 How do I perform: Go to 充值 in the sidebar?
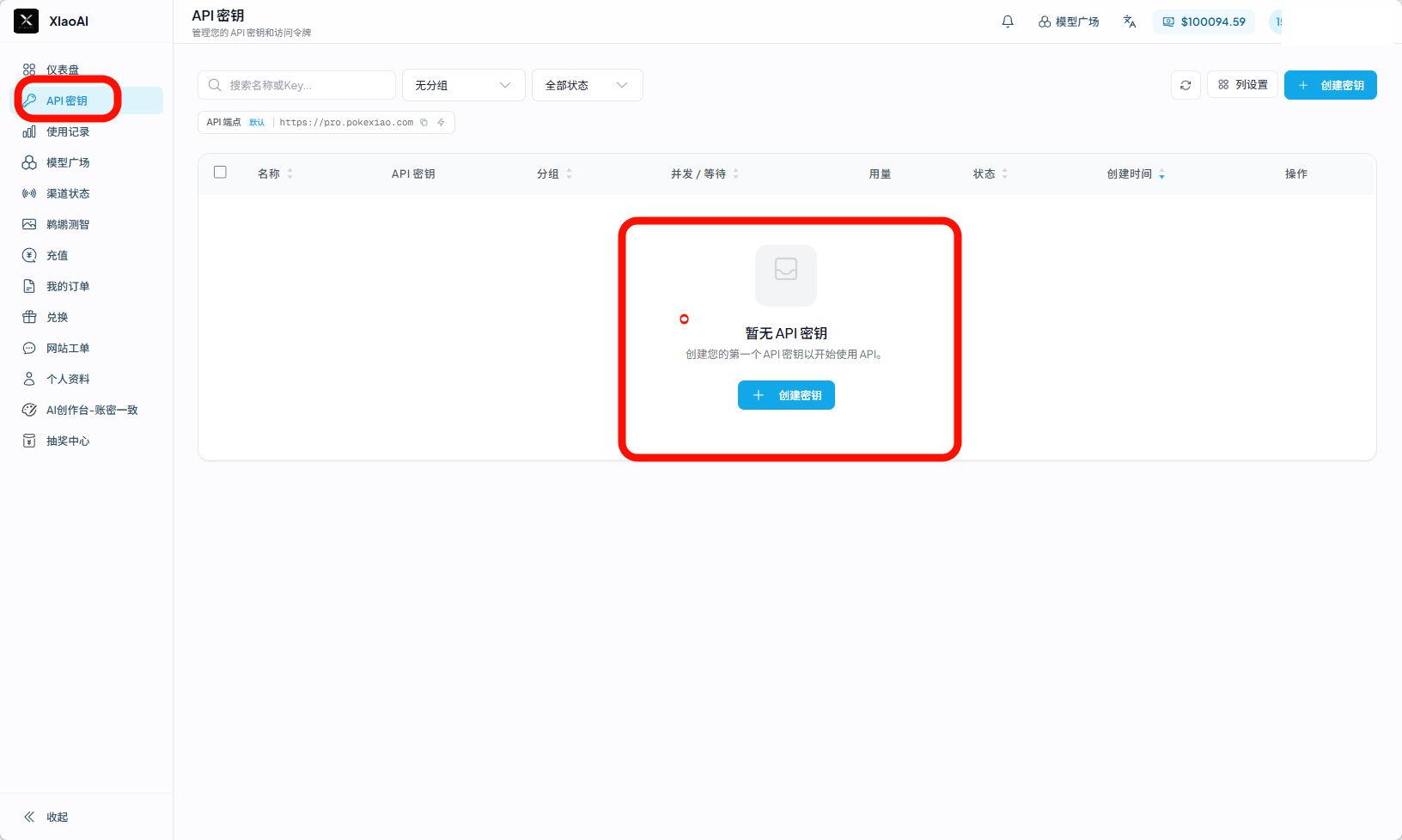coord(86,255)
